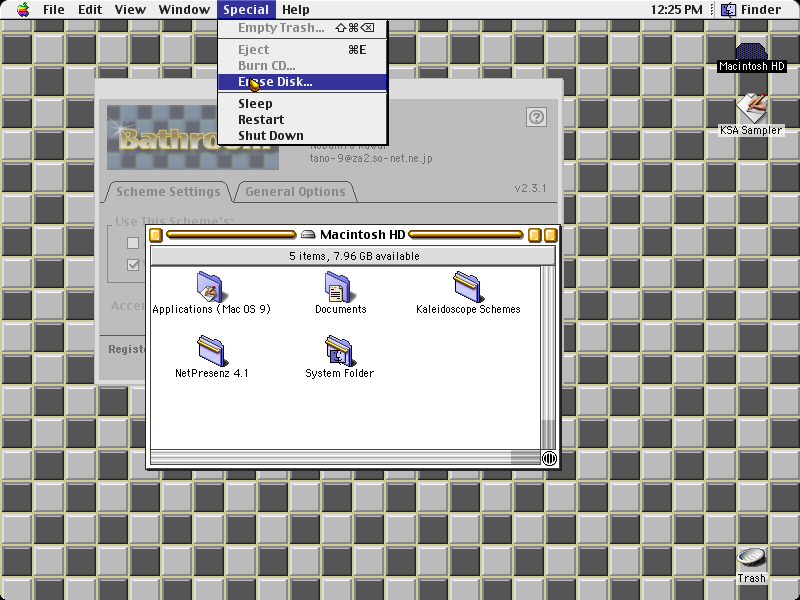Viewport: 800px width, 600px height.
Task: Click the horizontal scrollbar in Macintosh HD window
Action: click(x=345, y=458)
